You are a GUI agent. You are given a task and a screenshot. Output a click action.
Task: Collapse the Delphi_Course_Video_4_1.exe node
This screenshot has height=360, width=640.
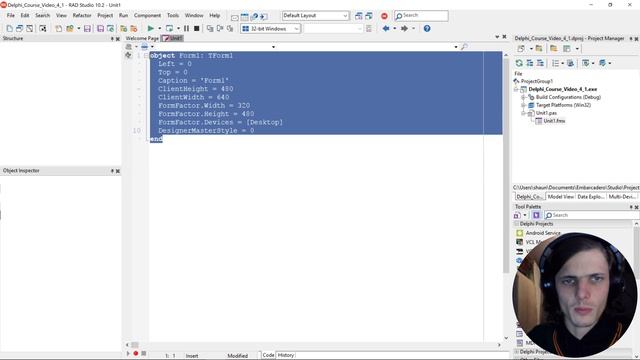click(516, 89)
